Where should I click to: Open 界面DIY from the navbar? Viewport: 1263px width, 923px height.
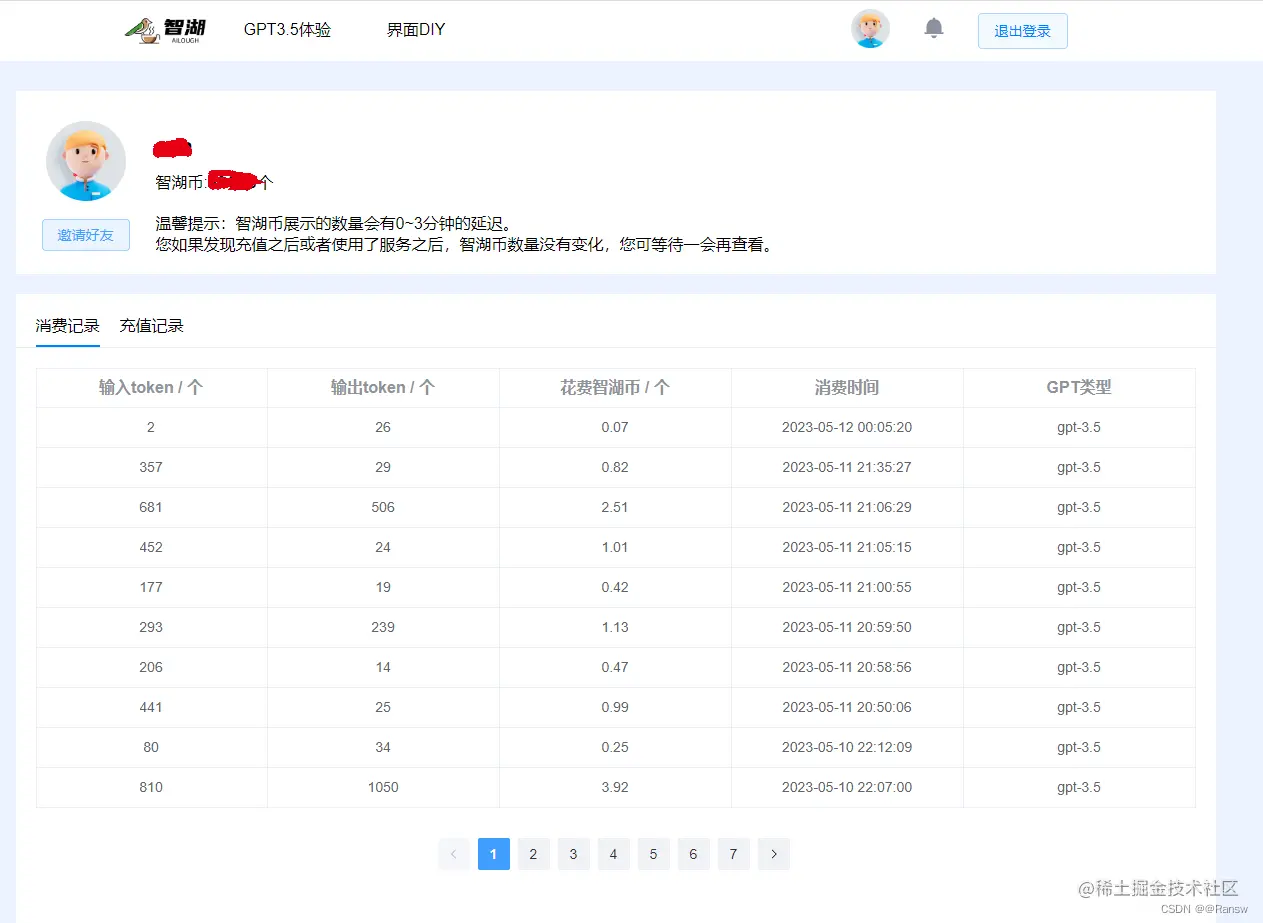pos(416,29)
